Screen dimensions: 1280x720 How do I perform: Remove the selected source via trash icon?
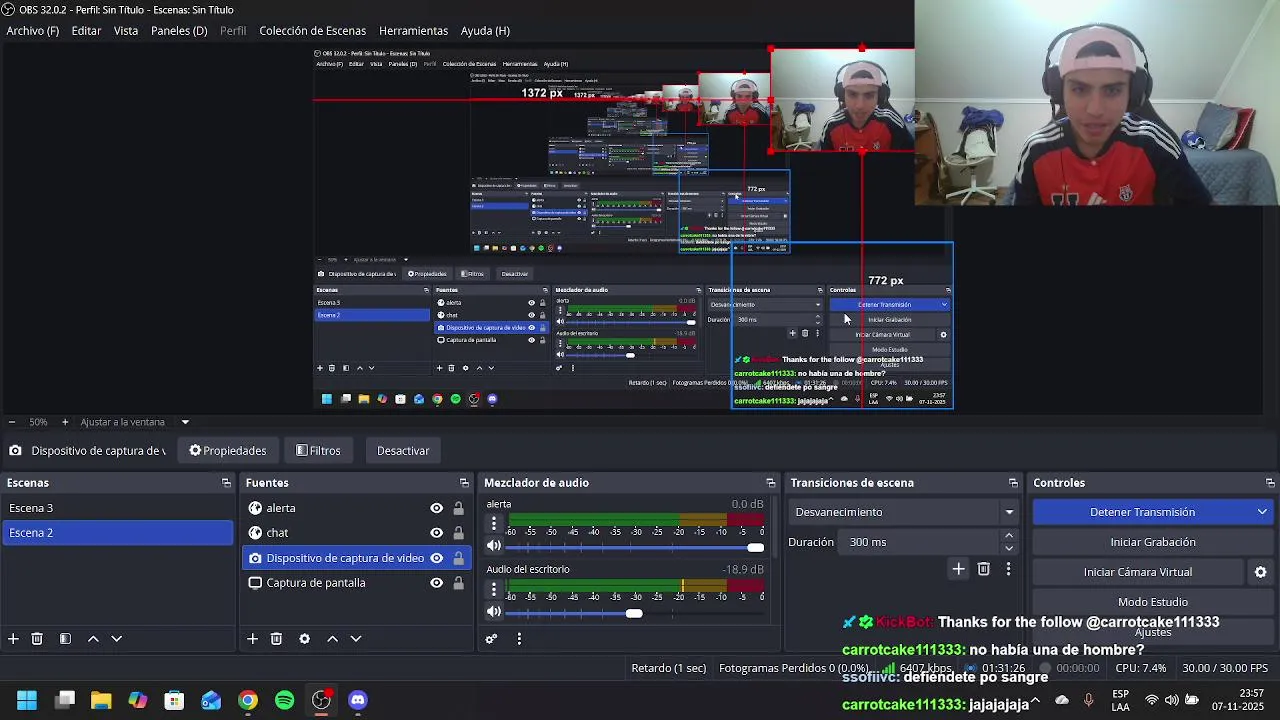point(276,638)
